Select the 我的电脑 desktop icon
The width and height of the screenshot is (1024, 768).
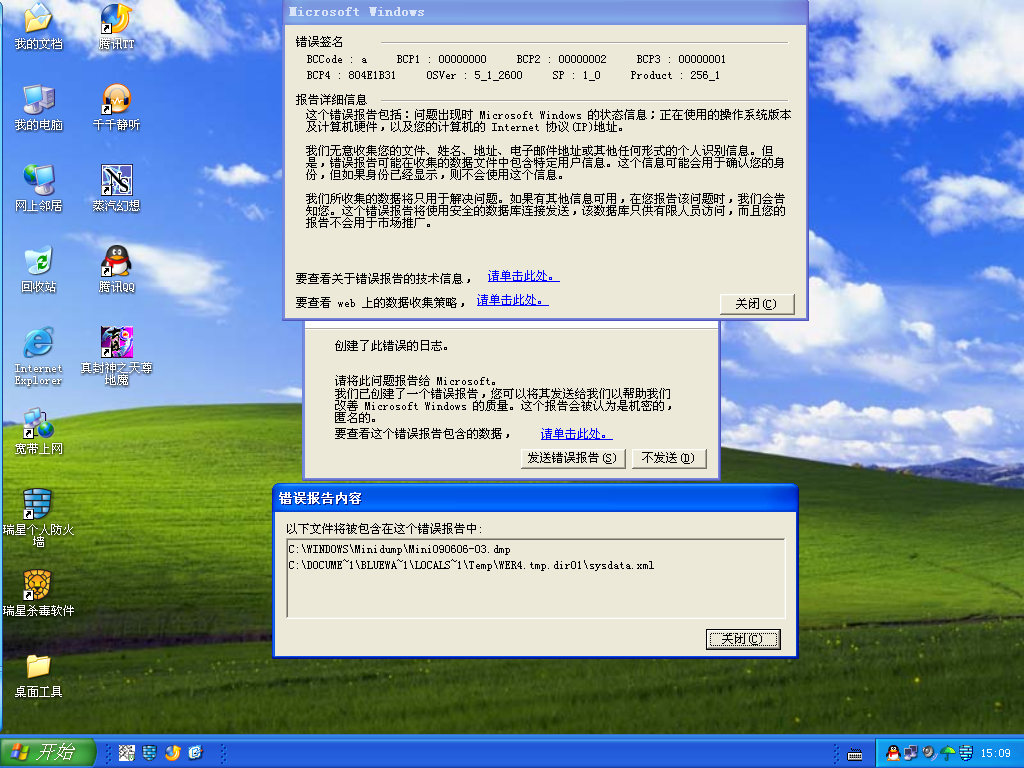click(x=39, y=108)
